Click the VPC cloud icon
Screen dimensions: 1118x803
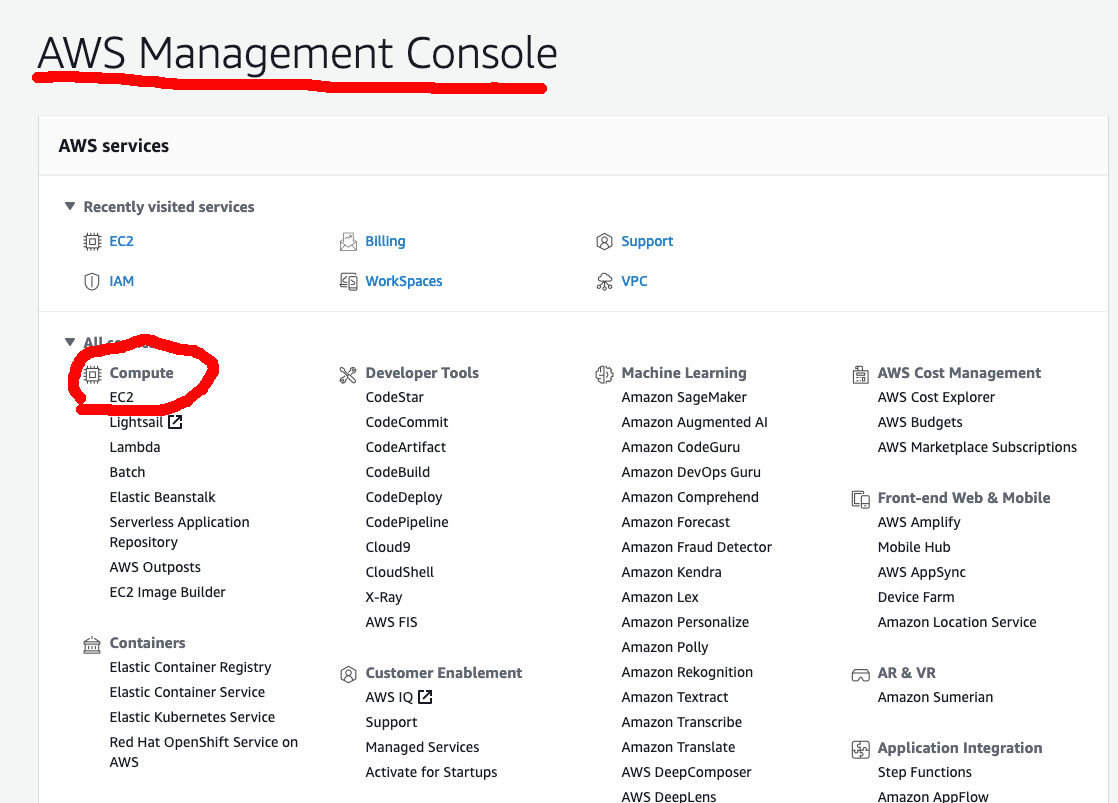click(604, 281)
